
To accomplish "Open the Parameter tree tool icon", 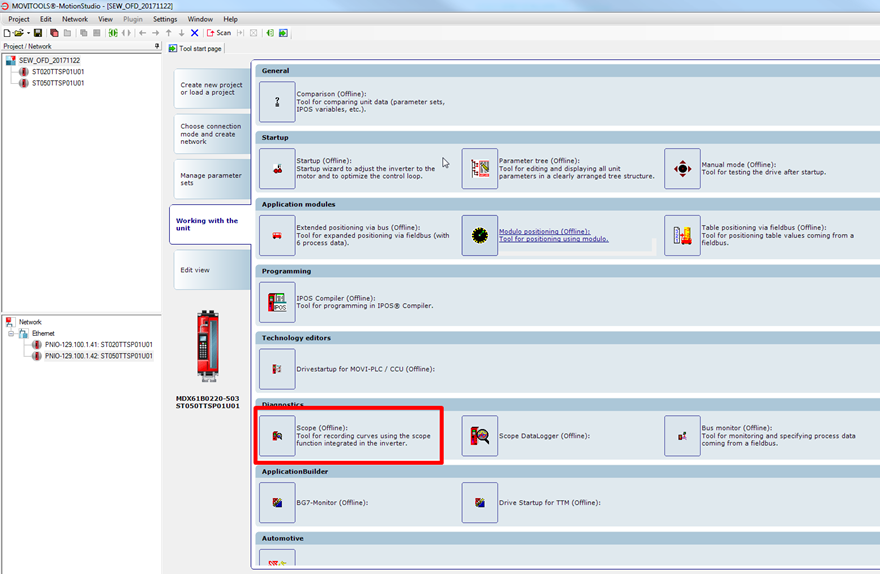I will tap(480, 169).
